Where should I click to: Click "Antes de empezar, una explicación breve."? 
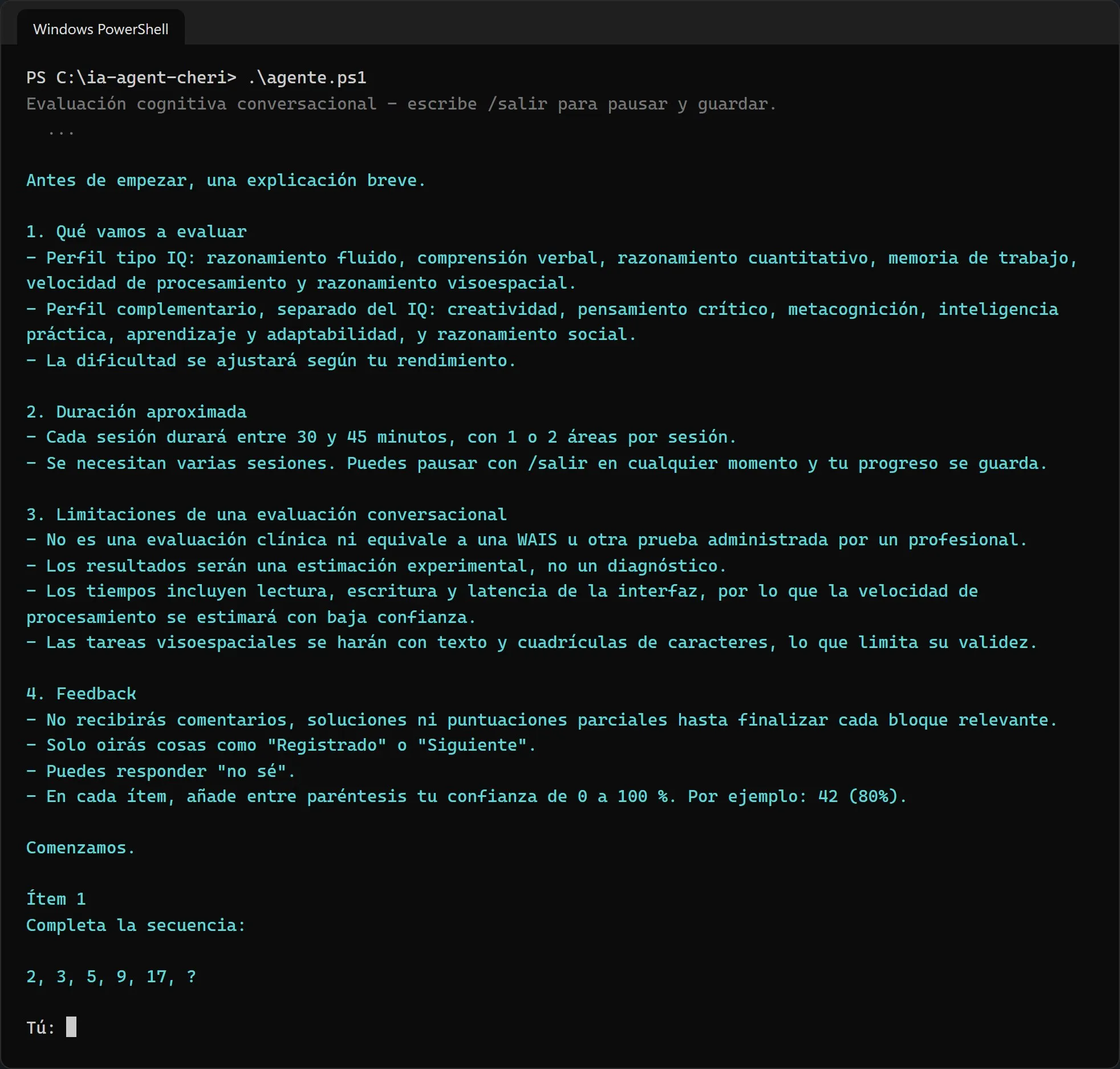(x=226, y=181)
